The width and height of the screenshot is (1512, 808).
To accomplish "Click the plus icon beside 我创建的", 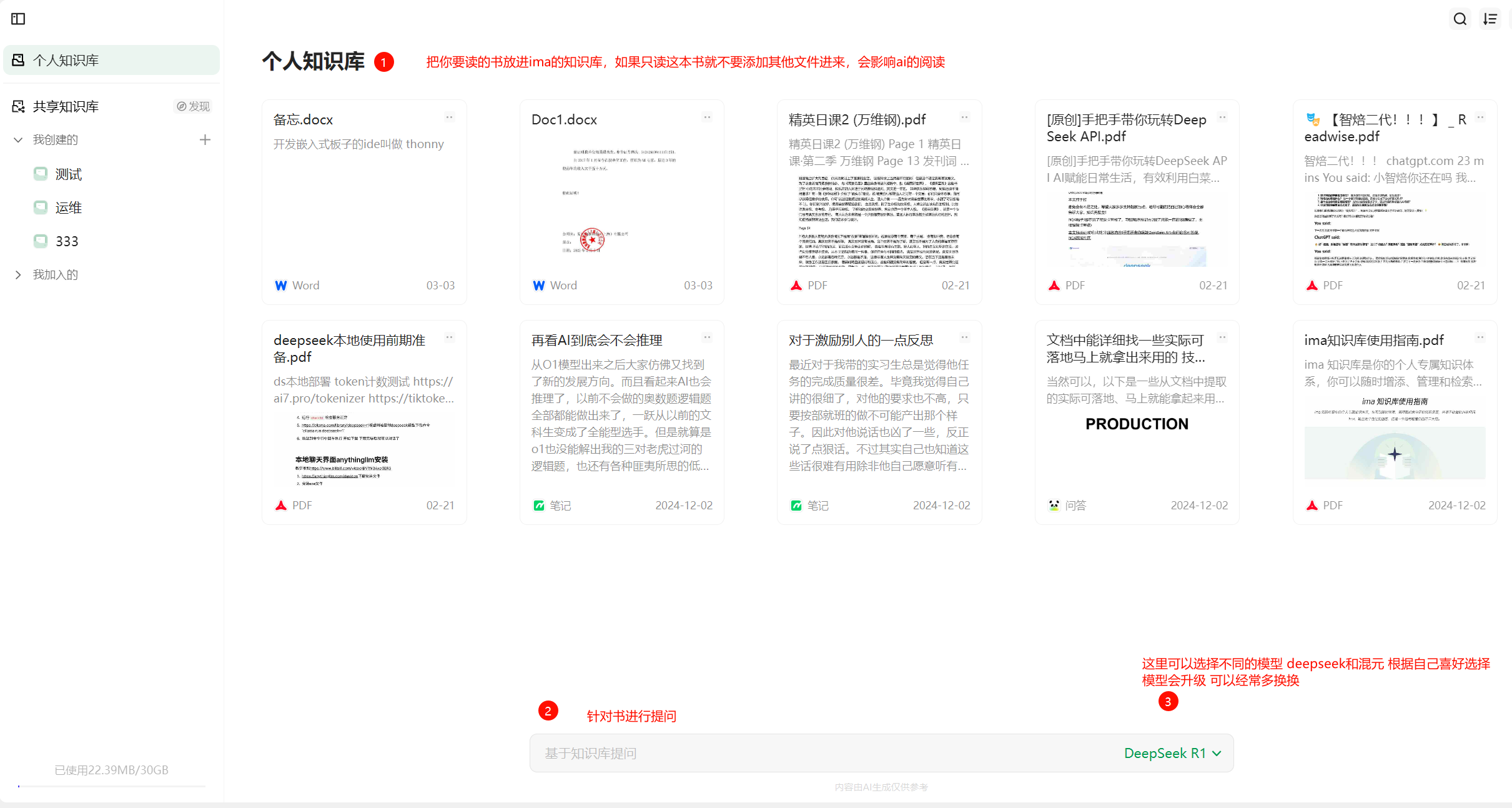I will click(x=204, y=139).
